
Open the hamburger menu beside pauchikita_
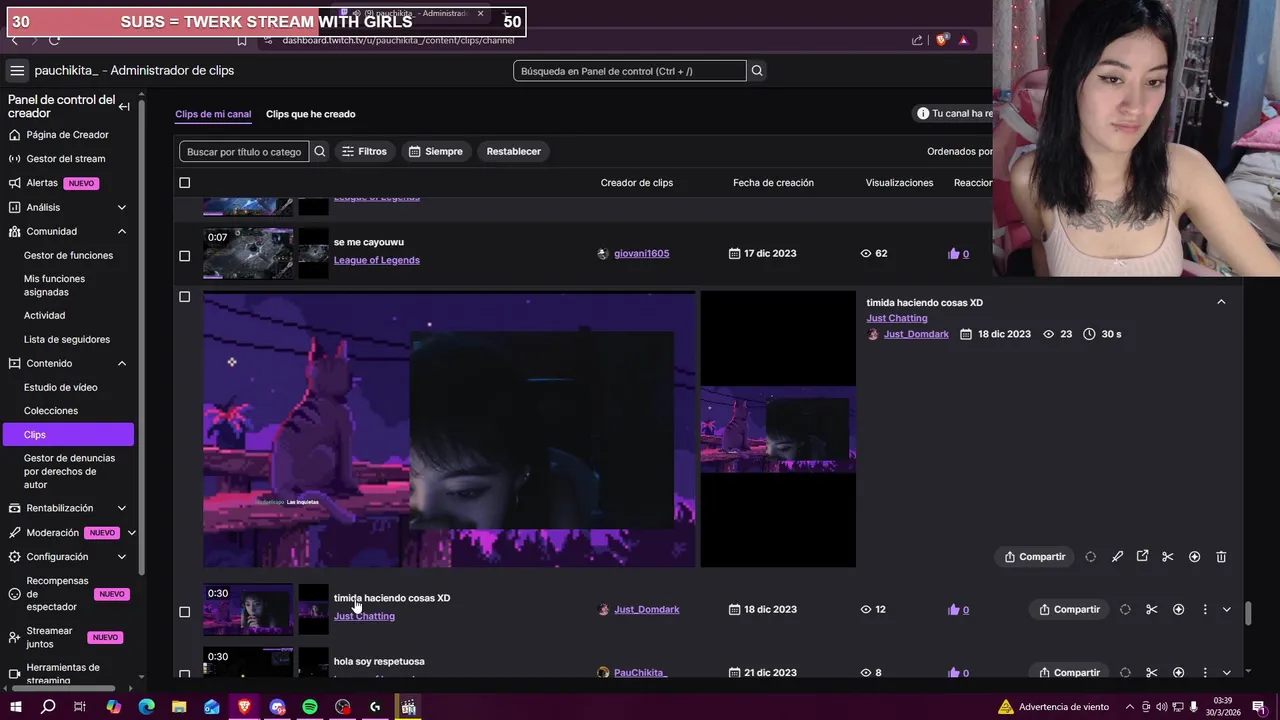(17, 70)
